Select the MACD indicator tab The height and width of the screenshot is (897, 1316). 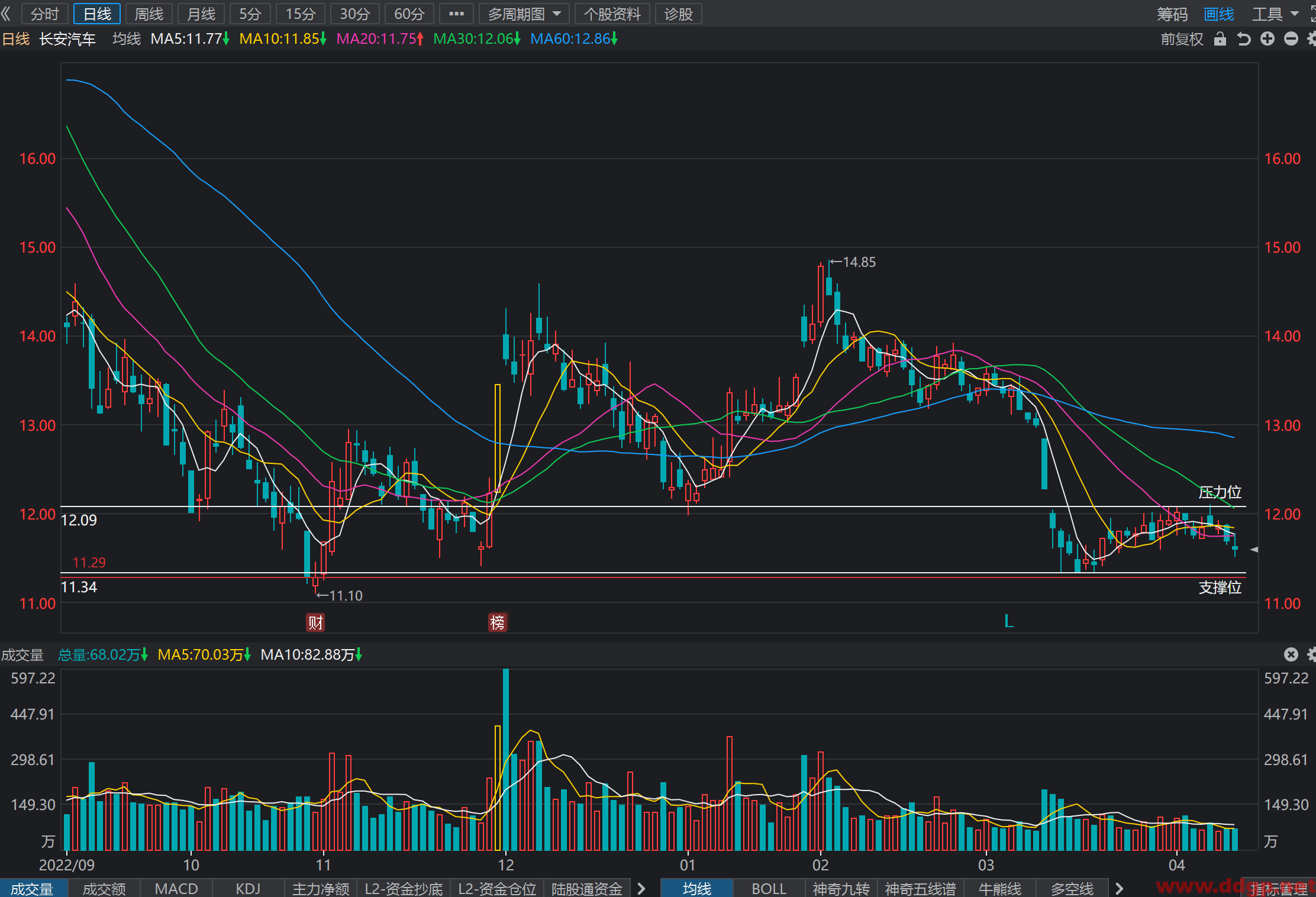click(176, 889)
